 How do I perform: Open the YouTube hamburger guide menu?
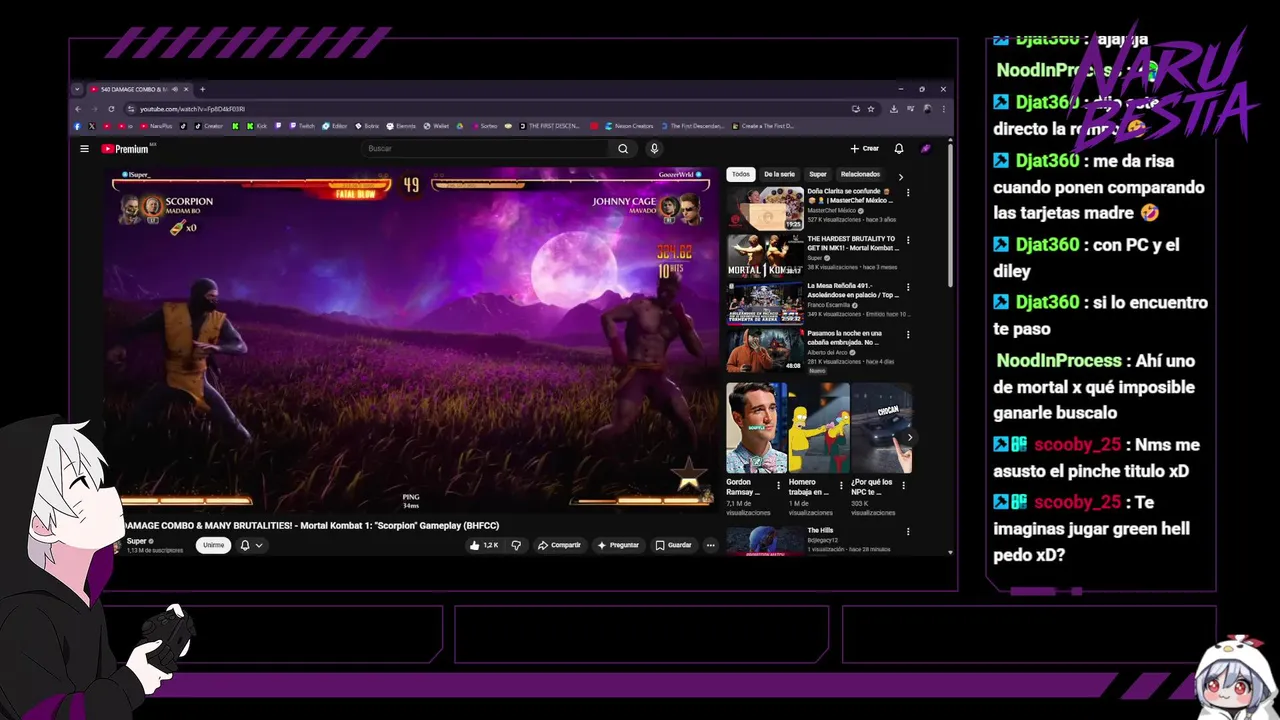coord(84,149)
